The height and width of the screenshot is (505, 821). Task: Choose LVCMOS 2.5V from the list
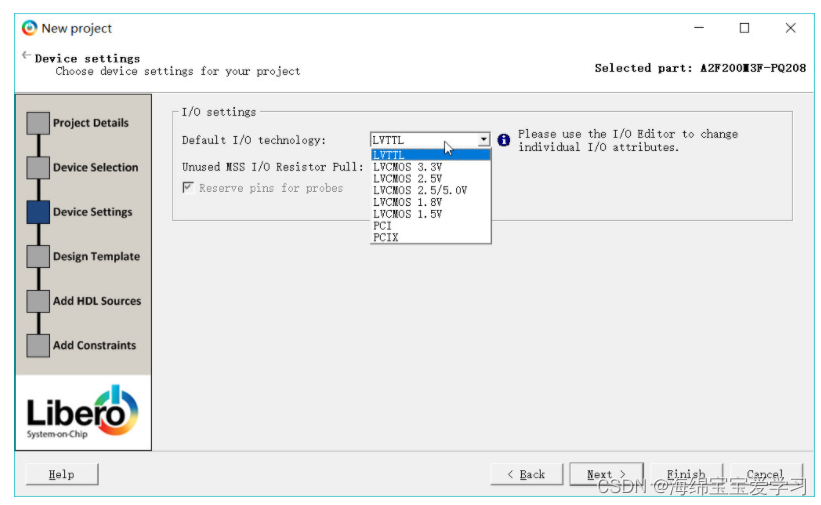click(x=430, y=179)
